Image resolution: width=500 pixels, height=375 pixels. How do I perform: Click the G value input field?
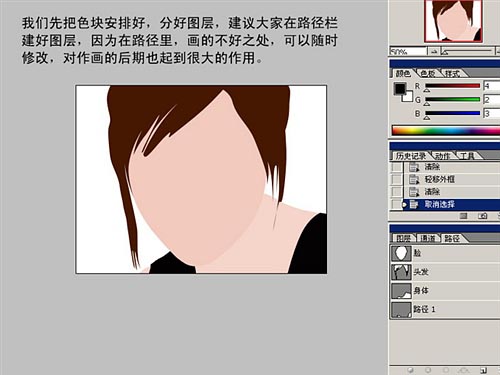pos(492,99)
